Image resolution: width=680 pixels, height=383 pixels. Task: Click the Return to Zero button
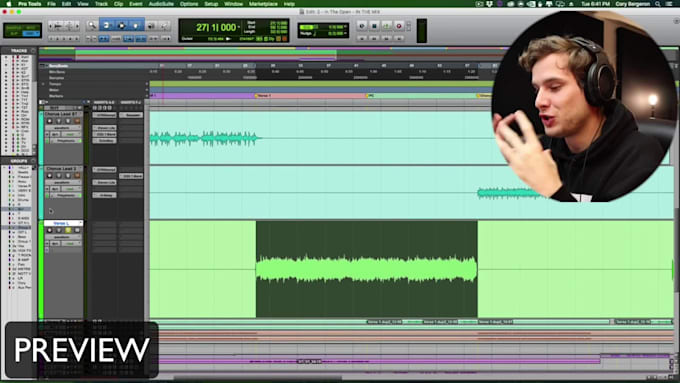(362, 38)
